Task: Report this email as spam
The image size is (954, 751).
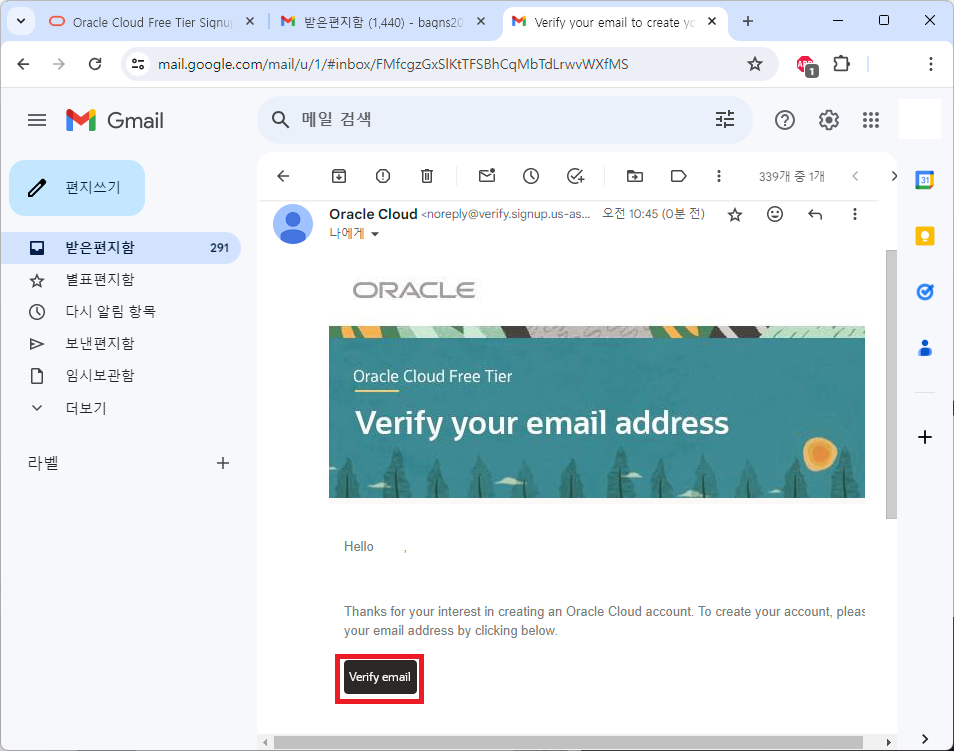Action: point(383,176)
